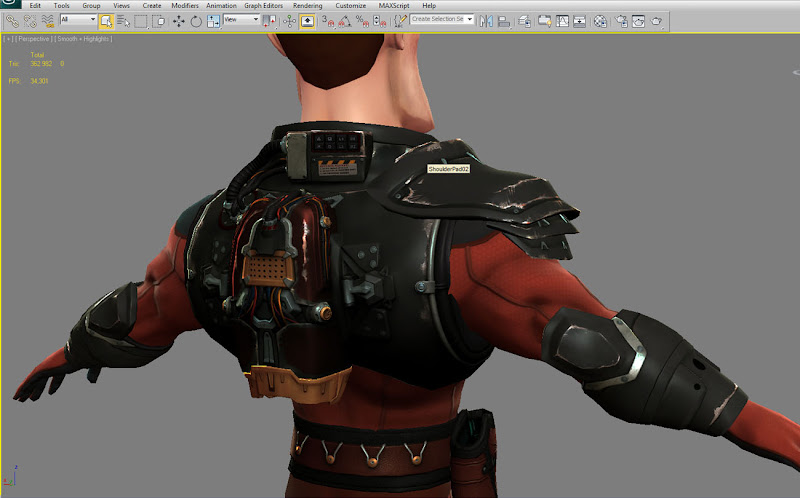Expand the Create Selection Set dropdown
This screenshot has width=800, height=498.
click(x=470, y=19)
